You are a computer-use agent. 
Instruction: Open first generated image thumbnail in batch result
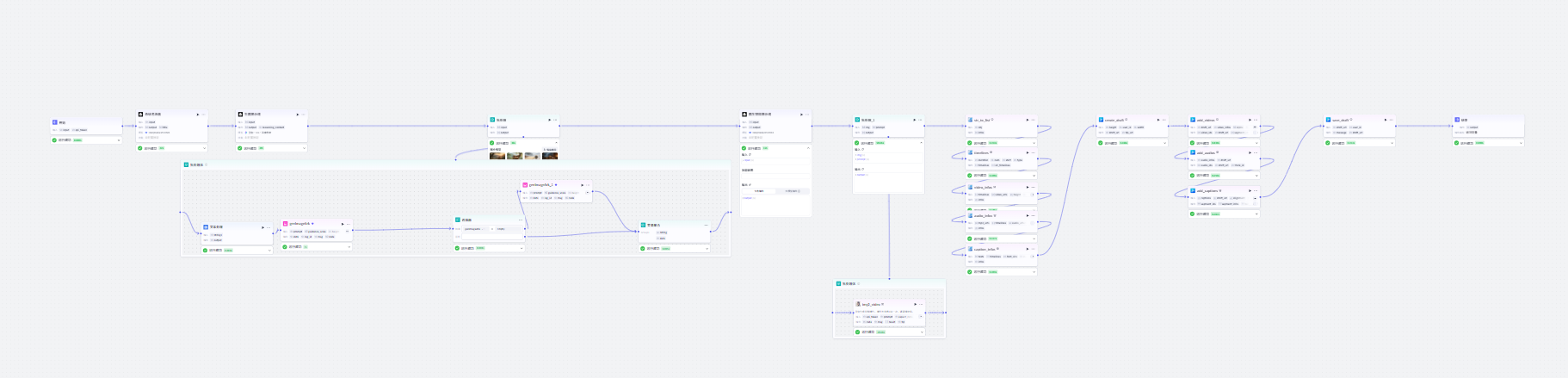[x=497, y=156]
